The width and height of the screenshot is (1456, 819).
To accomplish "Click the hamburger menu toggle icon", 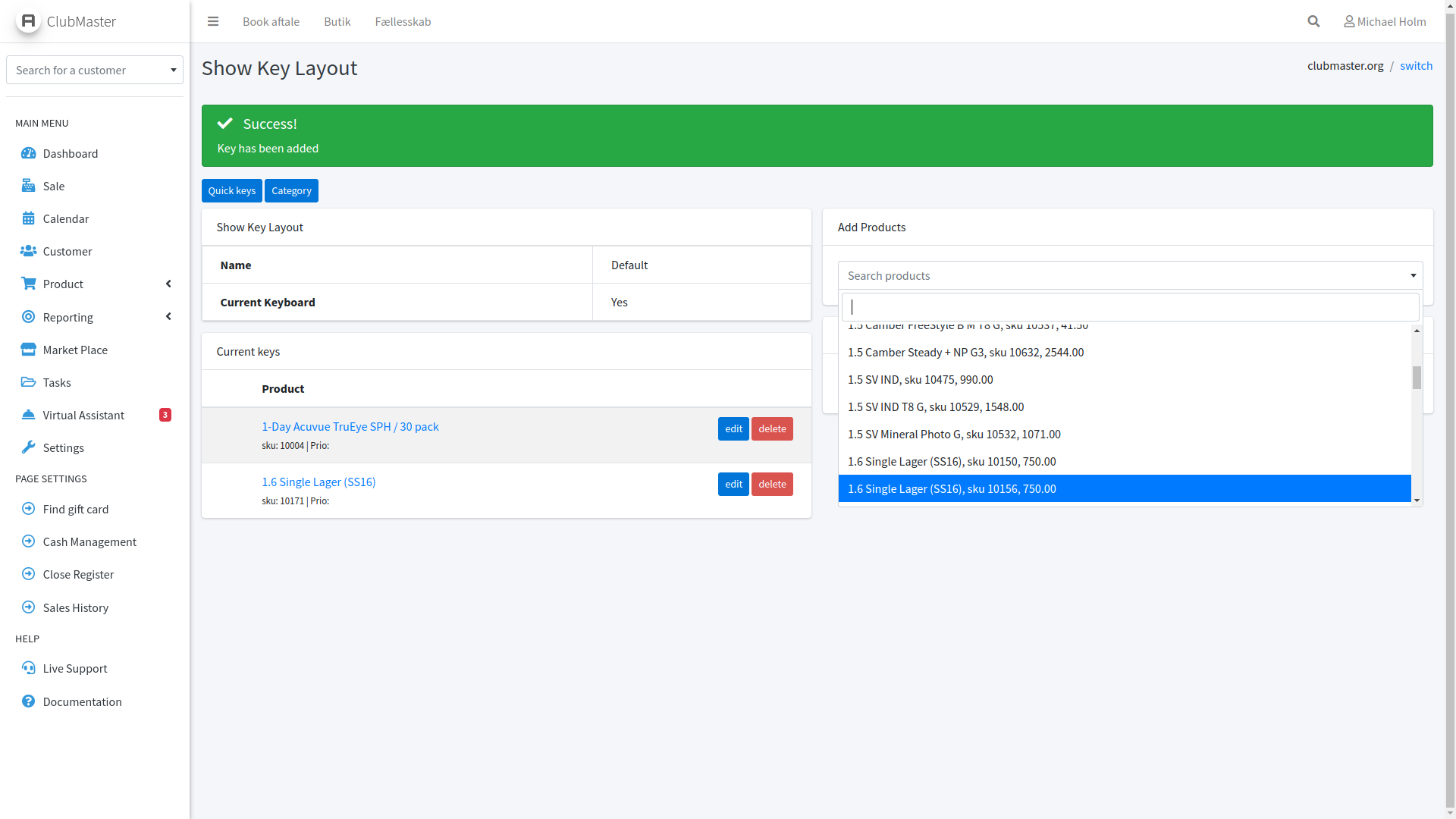I will (x=213, y=21).
